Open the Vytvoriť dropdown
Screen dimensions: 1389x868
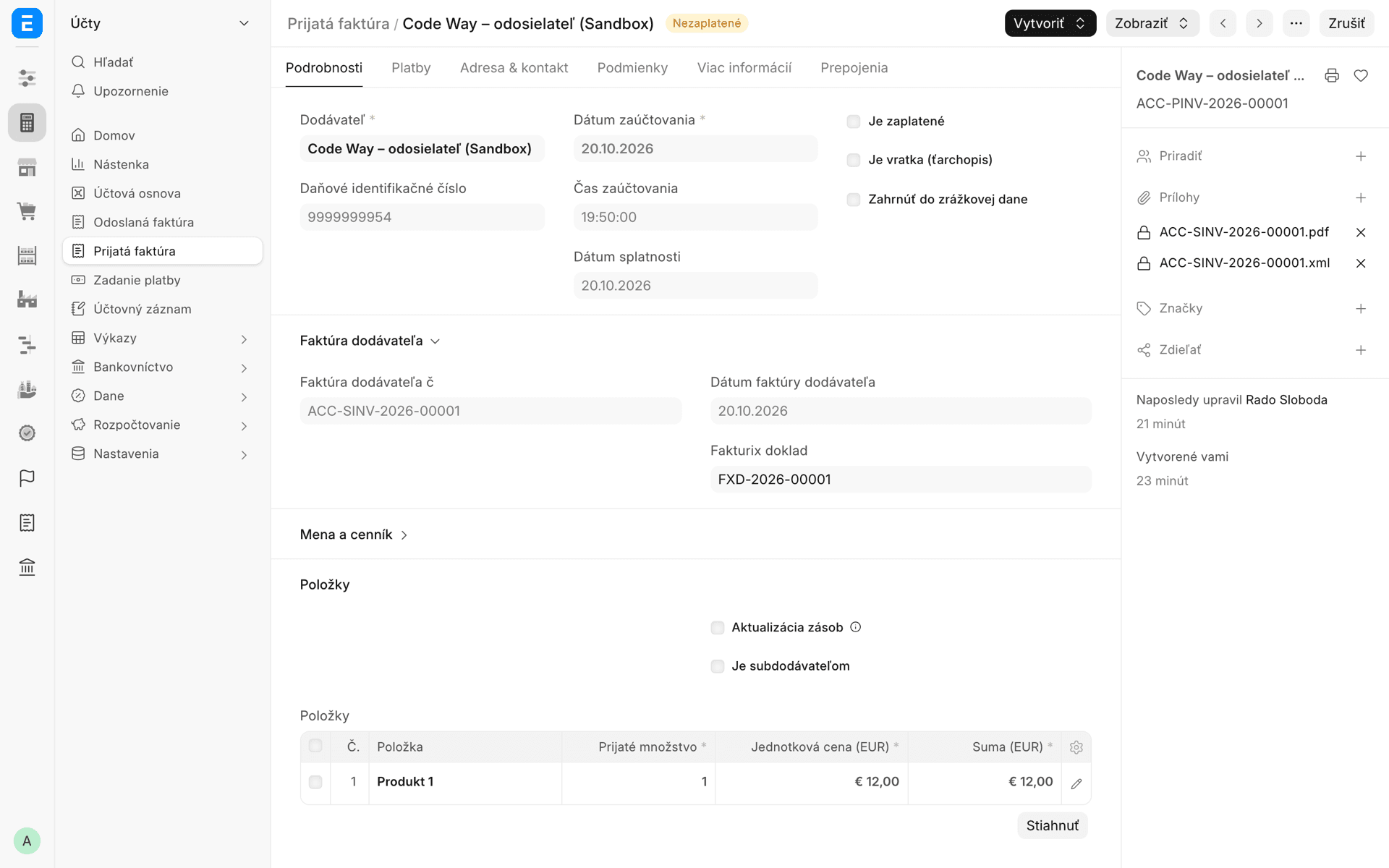click(1050, 23)
